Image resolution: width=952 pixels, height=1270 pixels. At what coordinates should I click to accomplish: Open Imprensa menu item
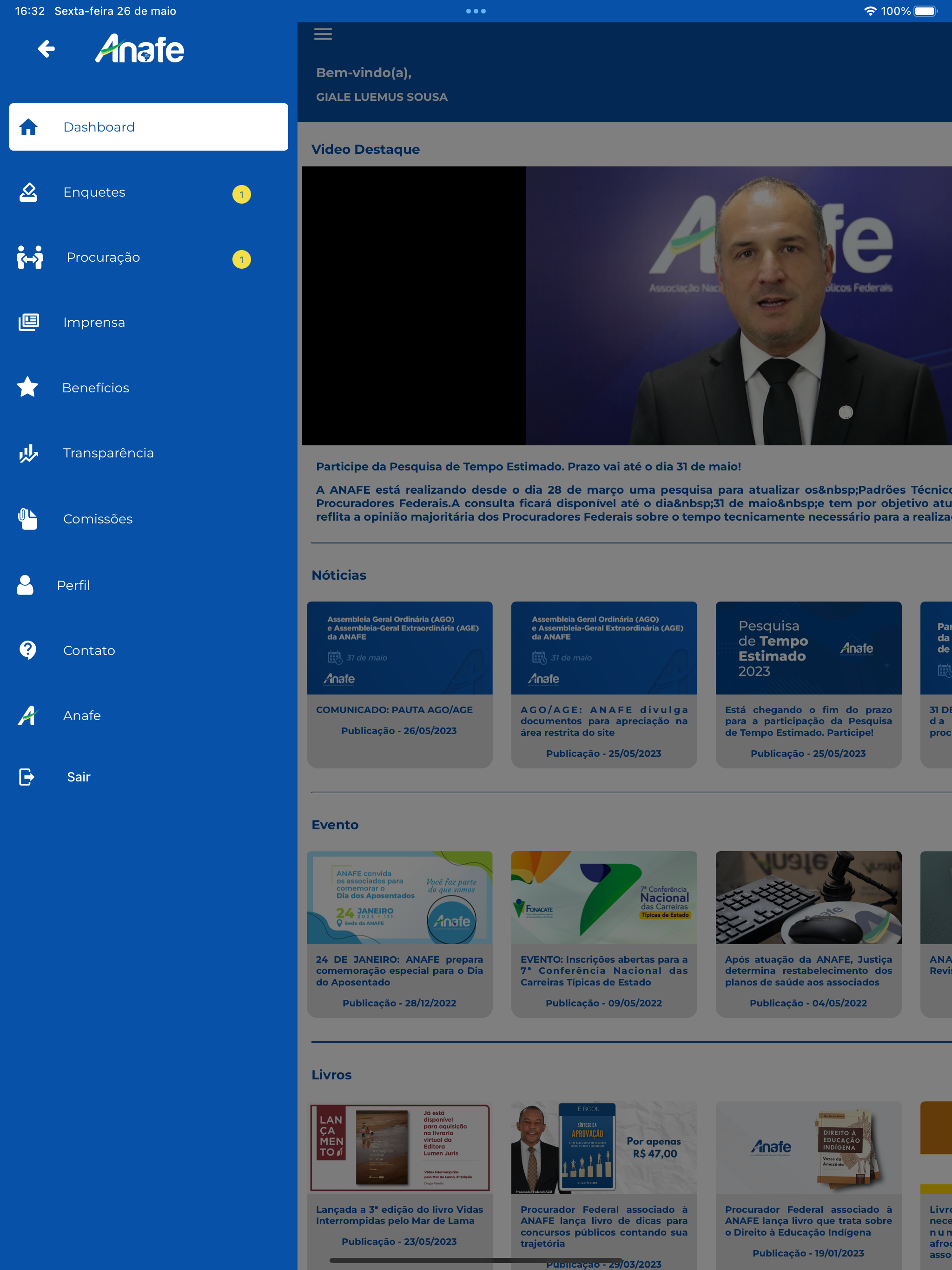[149, 322]
